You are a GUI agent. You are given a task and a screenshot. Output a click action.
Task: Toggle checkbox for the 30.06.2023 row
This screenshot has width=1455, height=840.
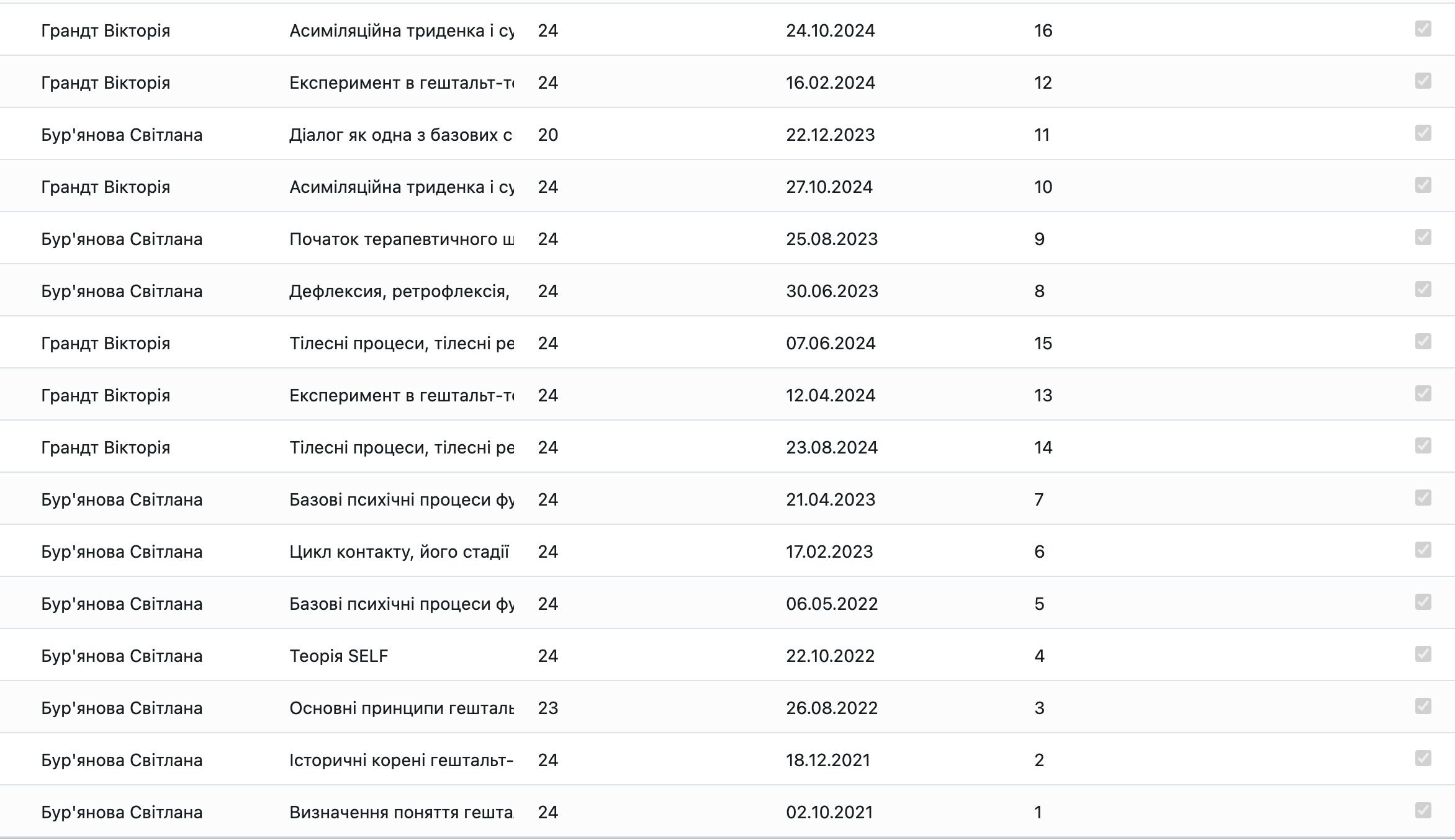(x=1423, y=290)
